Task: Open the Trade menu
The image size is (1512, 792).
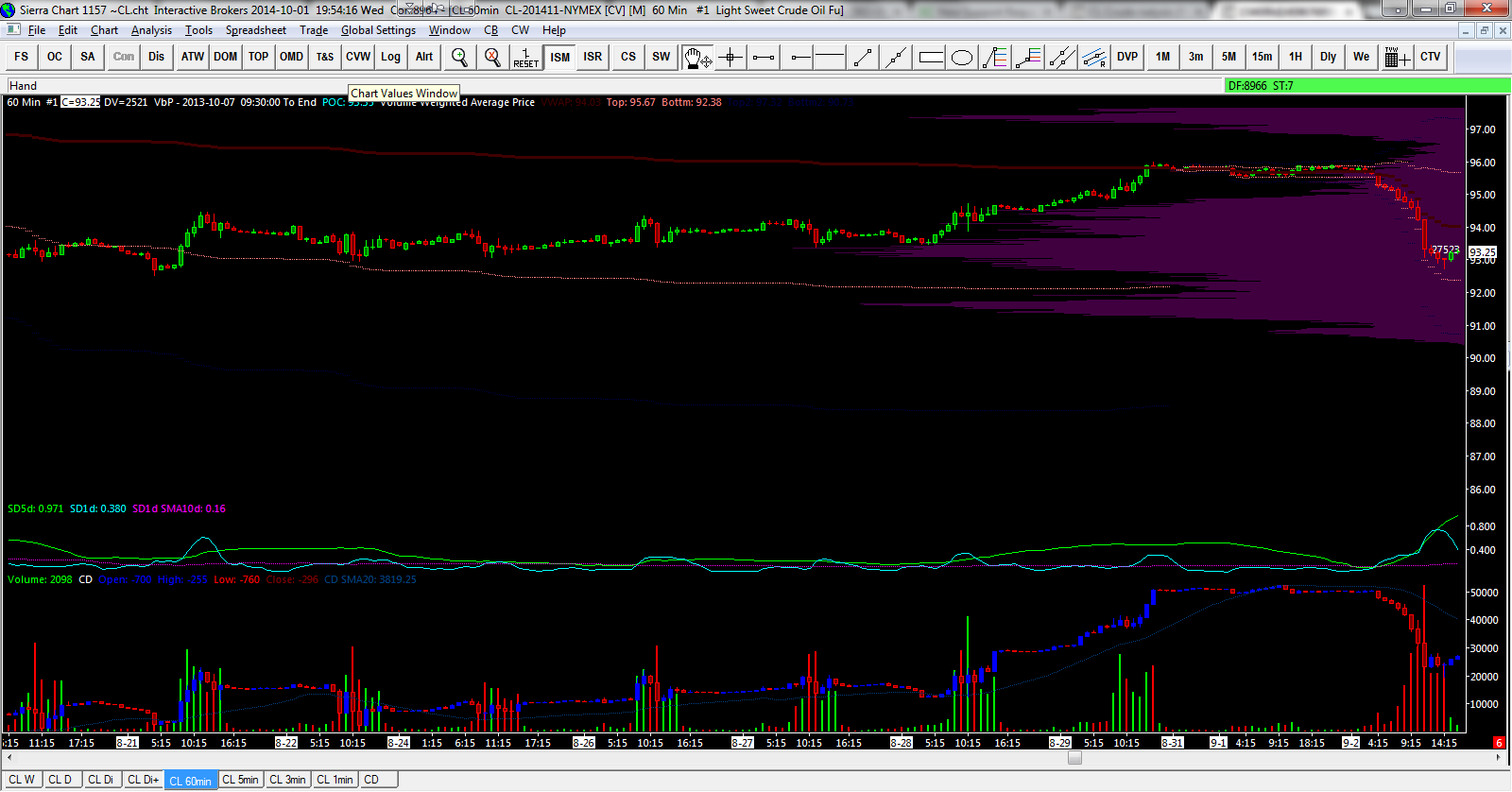Action: pyautogui.click(x=314, y=30)
